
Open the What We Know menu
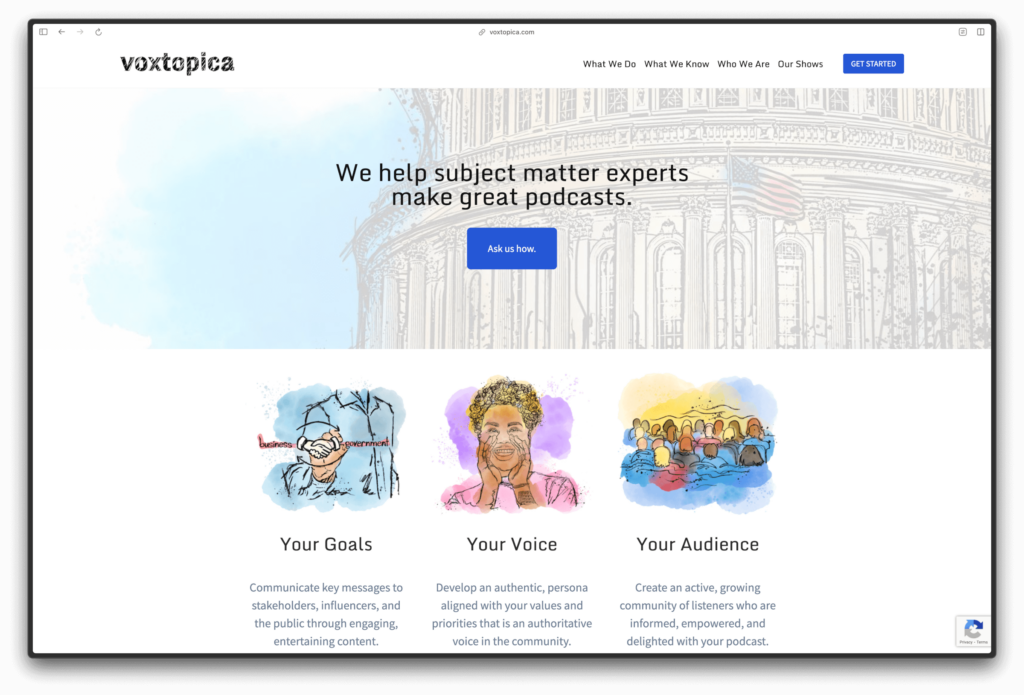[x=677, y=64]
